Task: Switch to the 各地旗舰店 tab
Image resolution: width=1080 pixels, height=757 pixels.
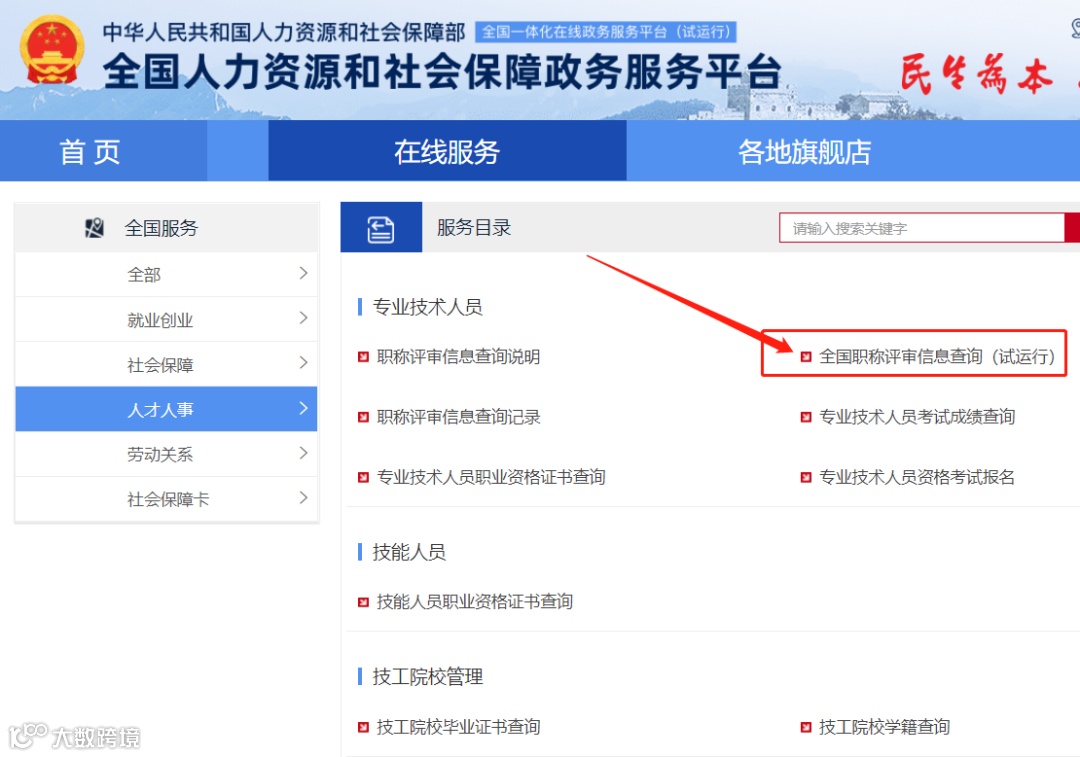Action: (804, 151)
